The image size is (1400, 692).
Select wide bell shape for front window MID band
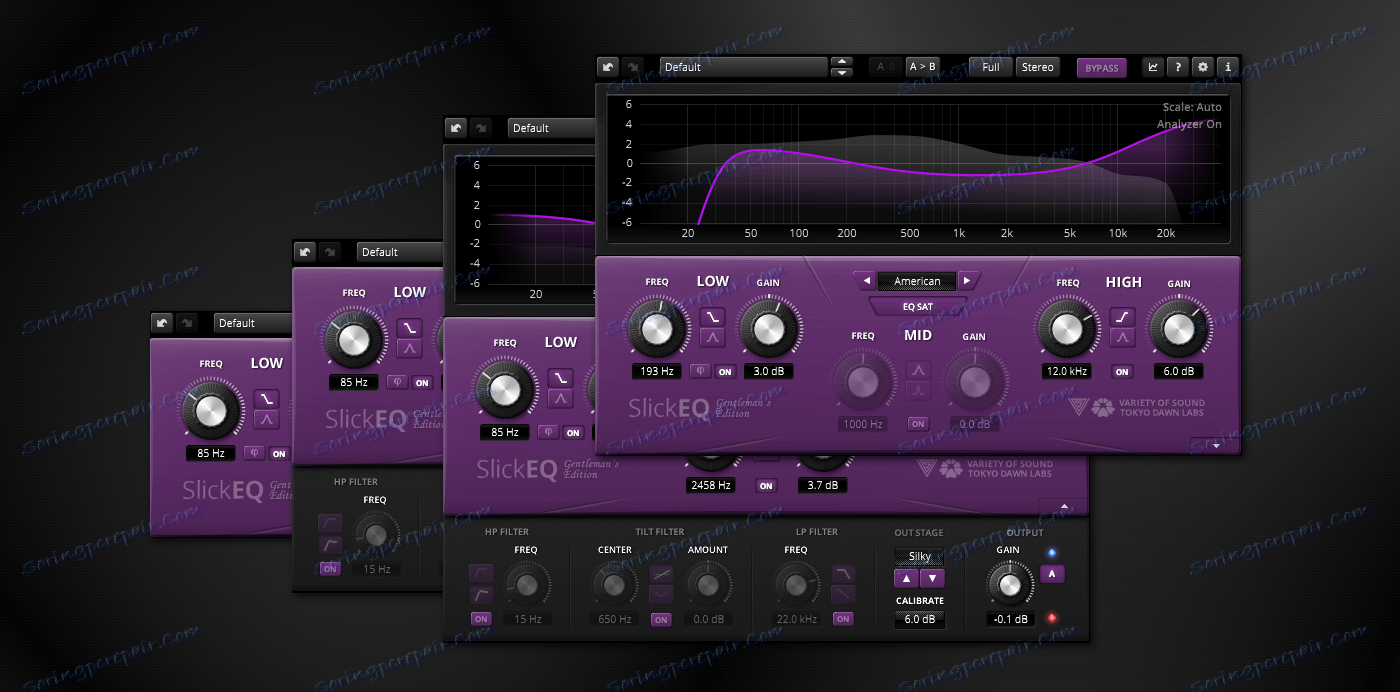(918, 370)
